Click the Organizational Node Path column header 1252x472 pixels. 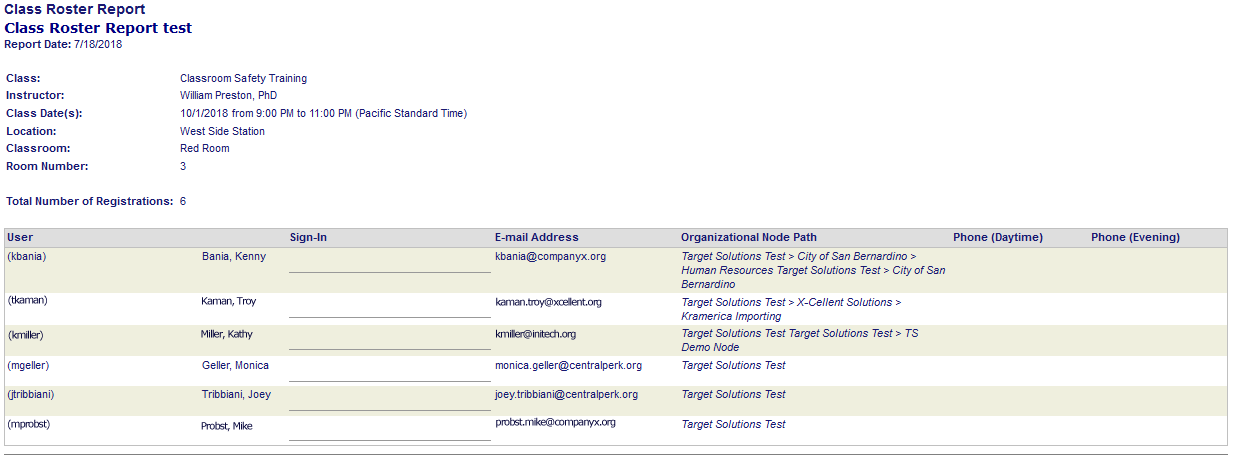point(748,237)
